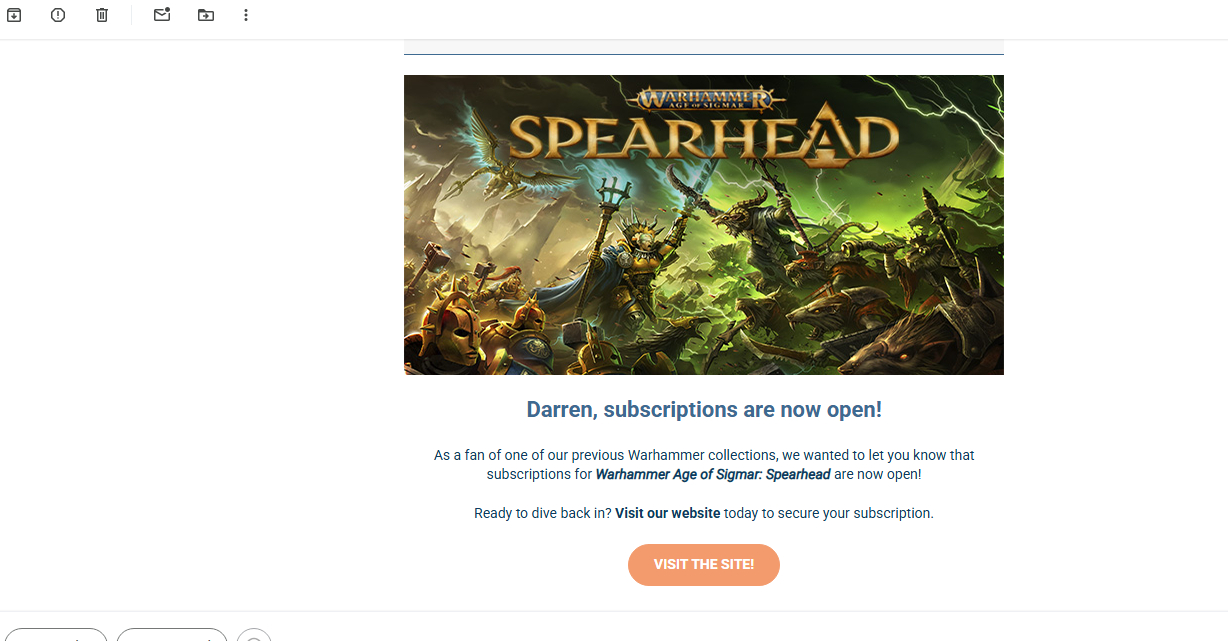Click the golden SPEARHEAD title lettering
Viewport: 1228px width, 641px height.
[704, 139]
